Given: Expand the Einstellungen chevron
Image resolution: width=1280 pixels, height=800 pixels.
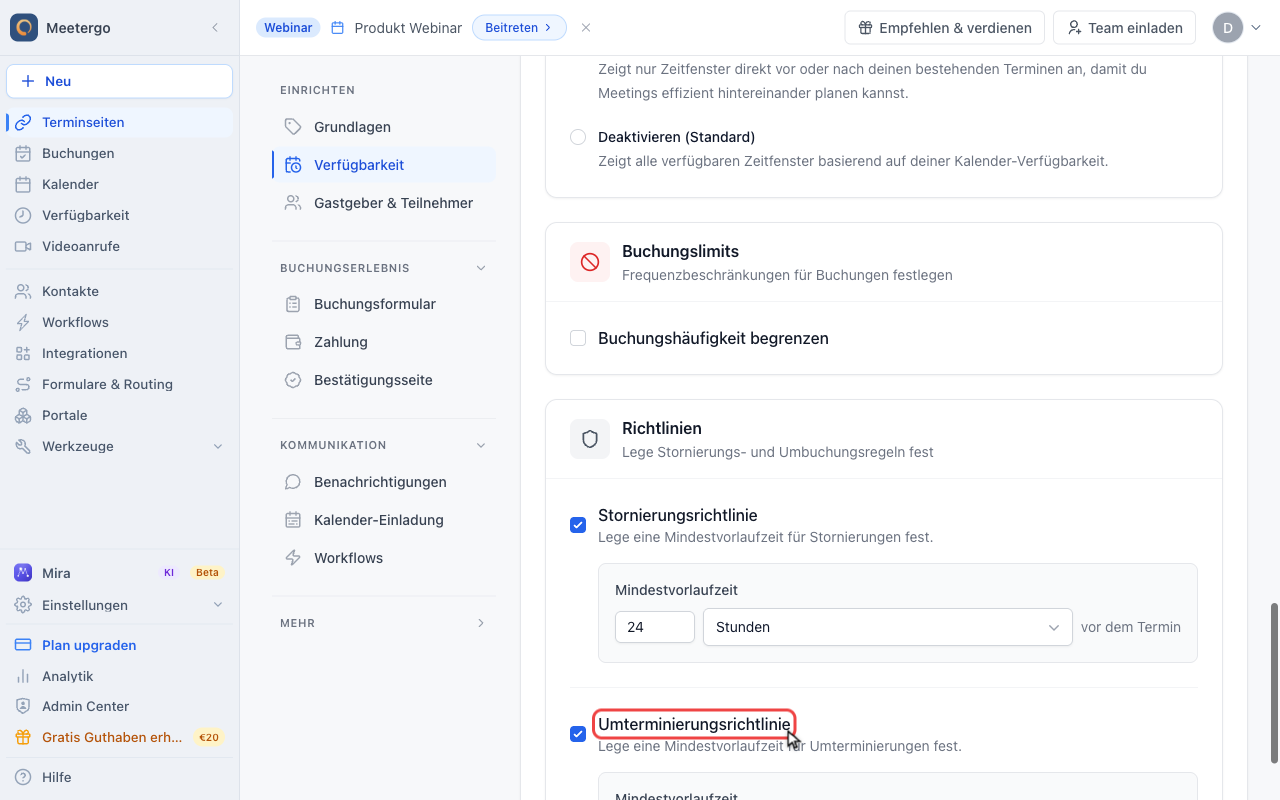Looking at the screenshot, I should (218, 605).
